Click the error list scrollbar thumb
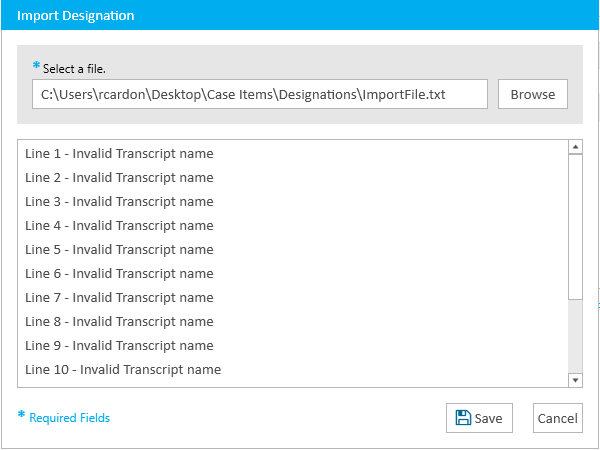The image size is (600, 450). tap(575, 227)
